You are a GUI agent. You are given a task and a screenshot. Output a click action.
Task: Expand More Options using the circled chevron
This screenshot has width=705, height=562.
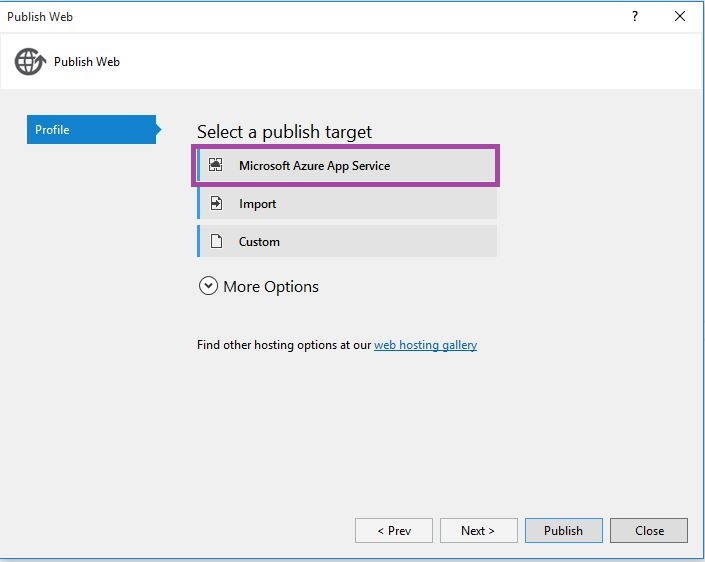208,286
